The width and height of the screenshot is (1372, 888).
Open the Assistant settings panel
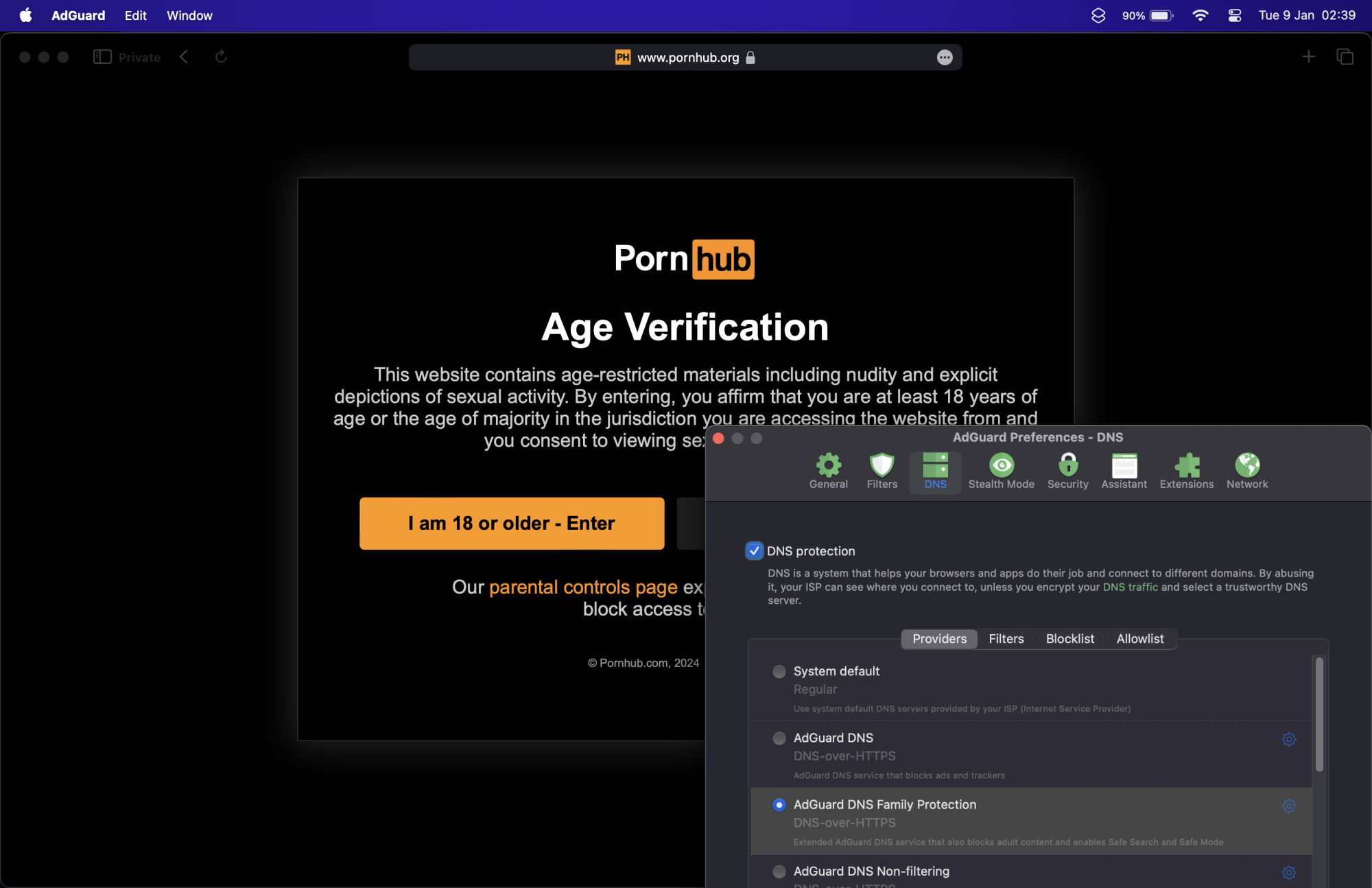click(x=1124, y=471)
